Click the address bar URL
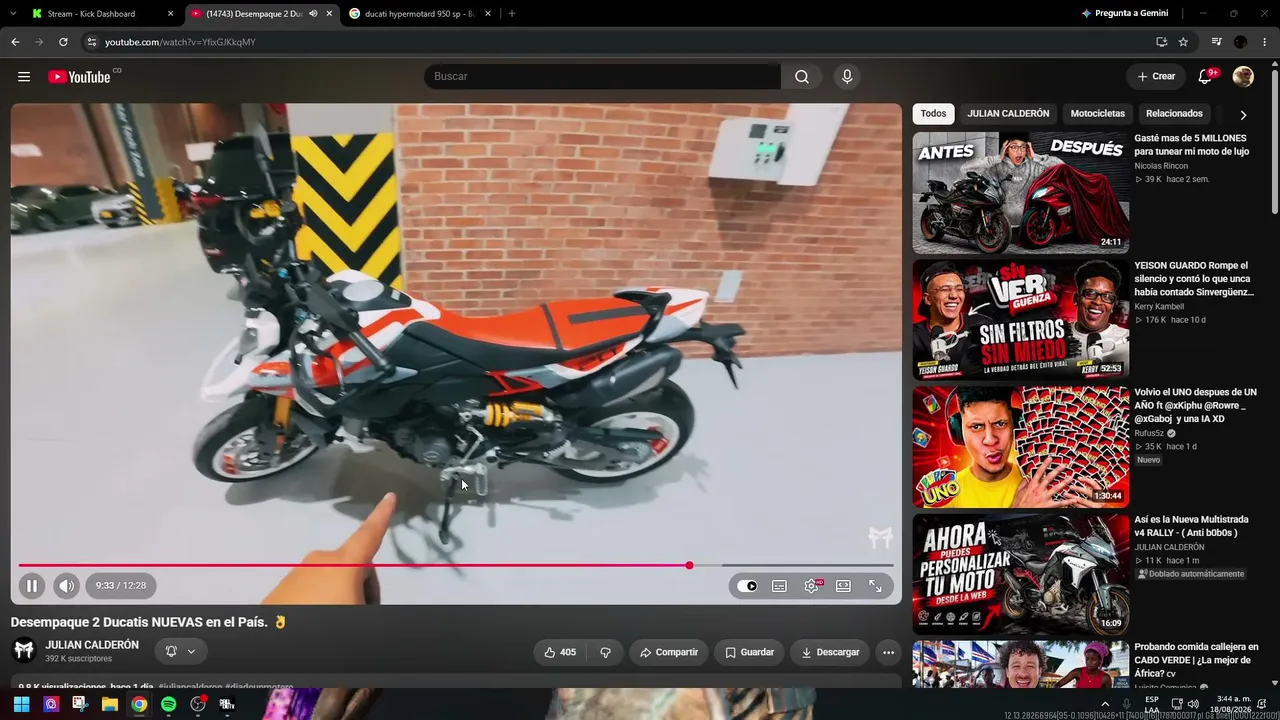 coord(180,42)
